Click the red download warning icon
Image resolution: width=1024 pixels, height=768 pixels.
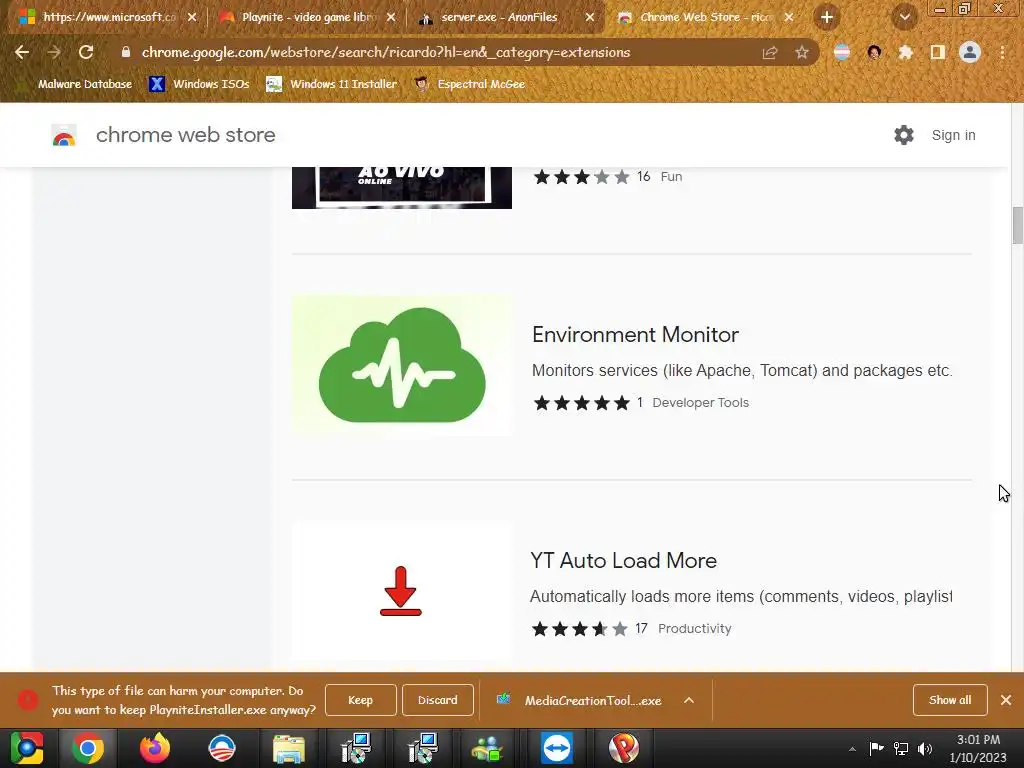click(x=27, y=700)
